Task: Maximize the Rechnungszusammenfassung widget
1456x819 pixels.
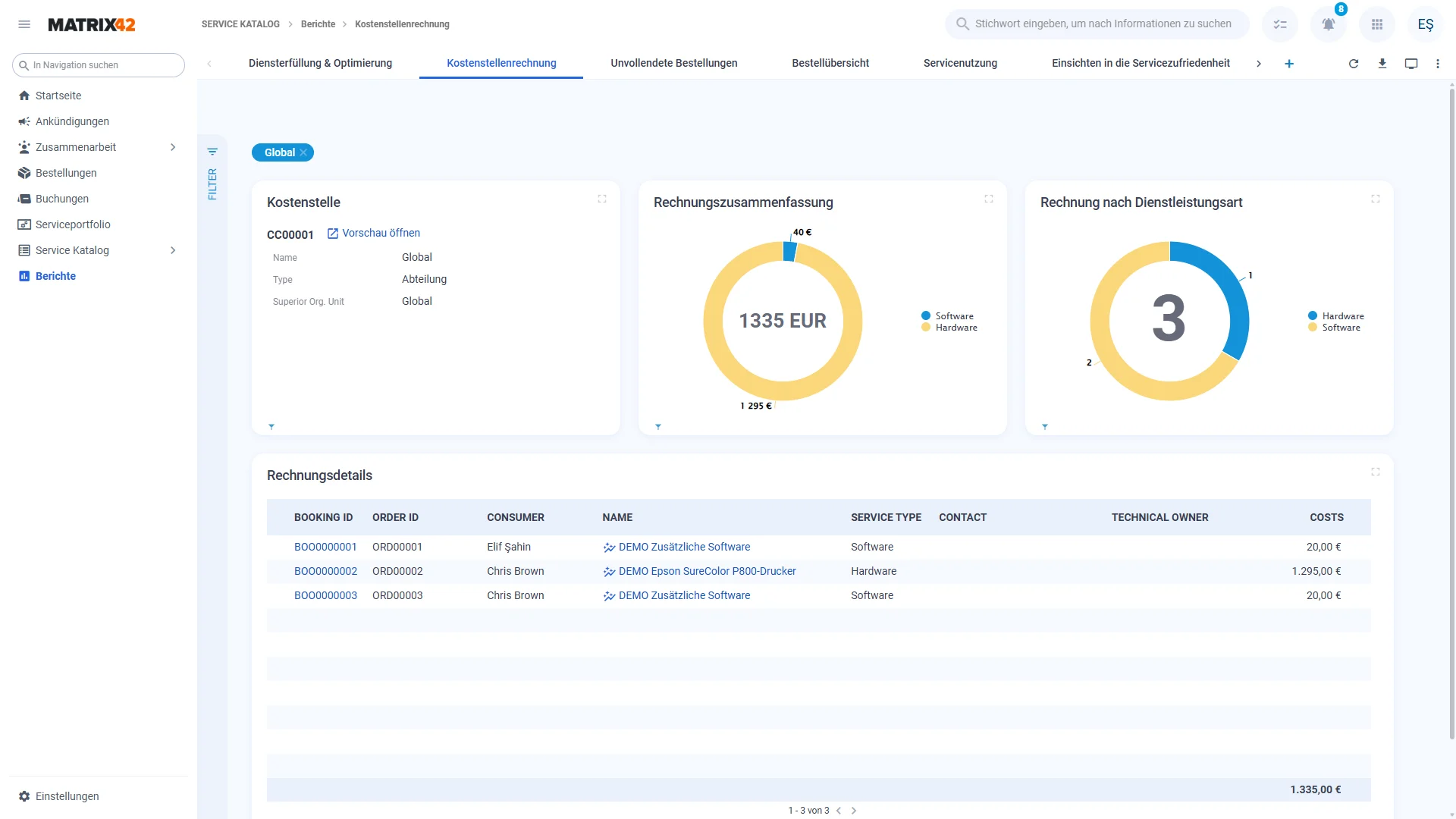Action: 989,199
